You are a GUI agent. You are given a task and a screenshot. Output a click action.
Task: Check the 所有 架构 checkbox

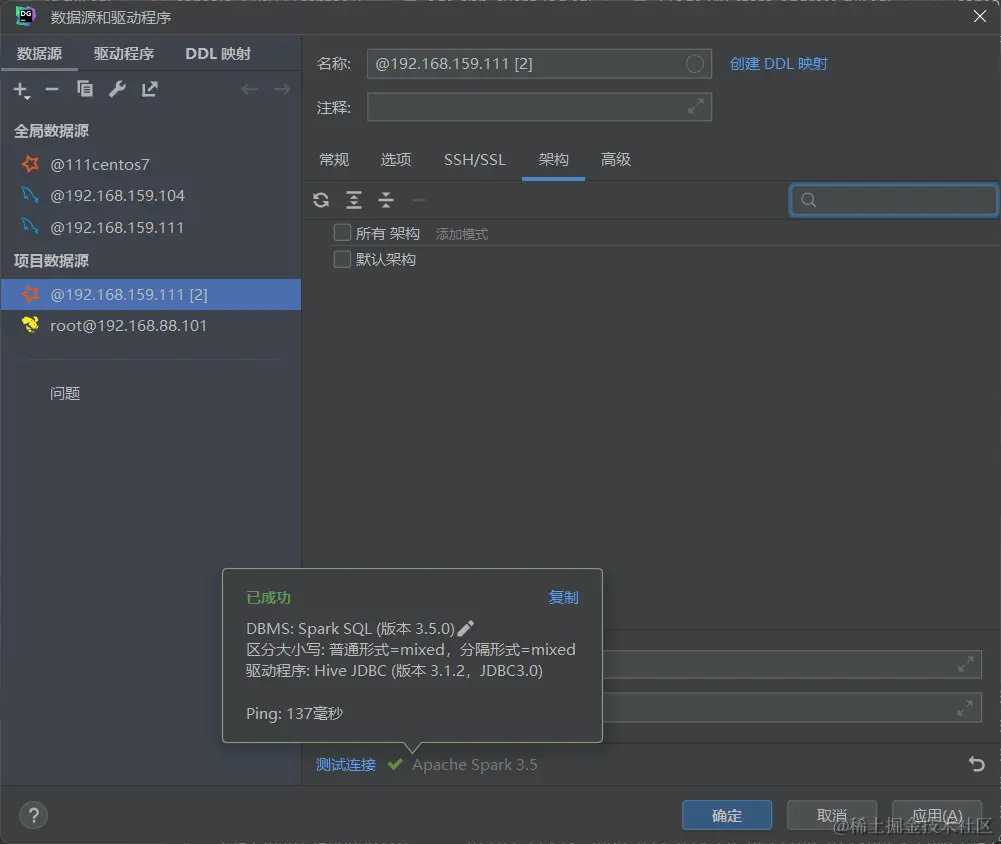click(x=342, y=232)
